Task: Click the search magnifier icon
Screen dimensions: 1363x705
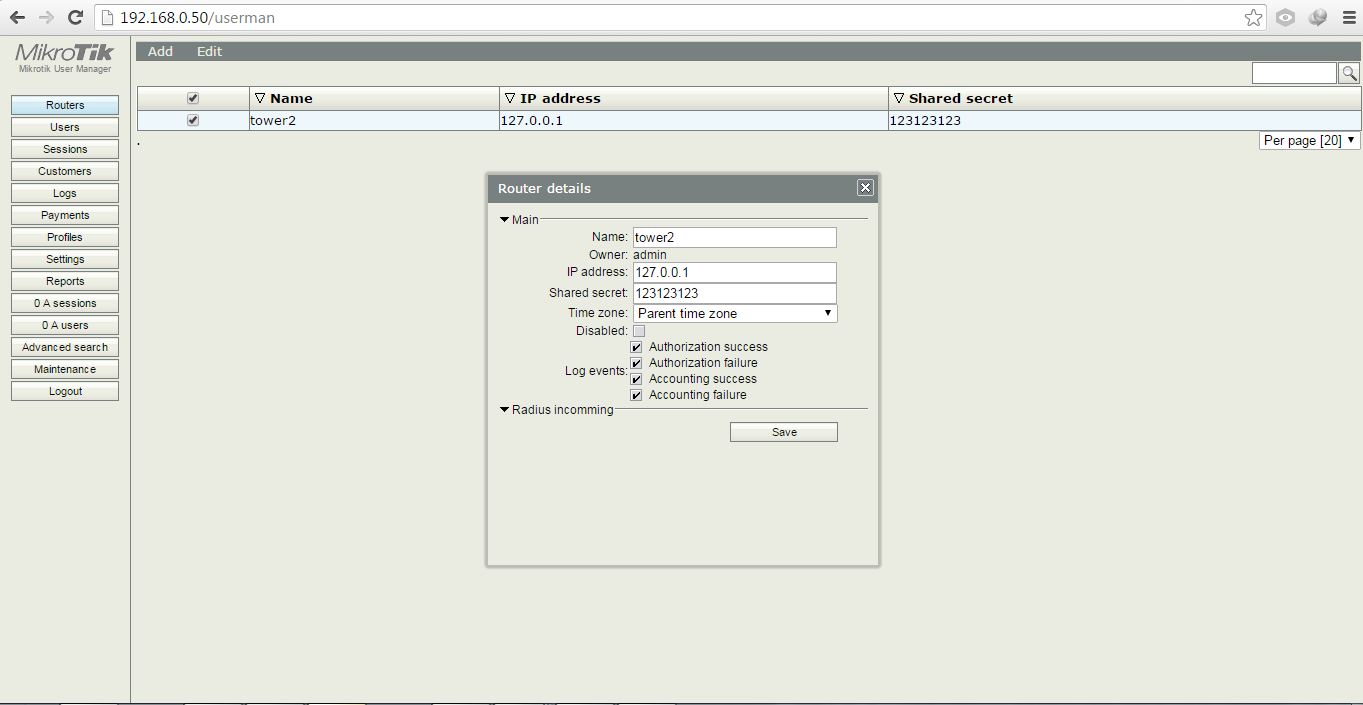Action: 1349,73
